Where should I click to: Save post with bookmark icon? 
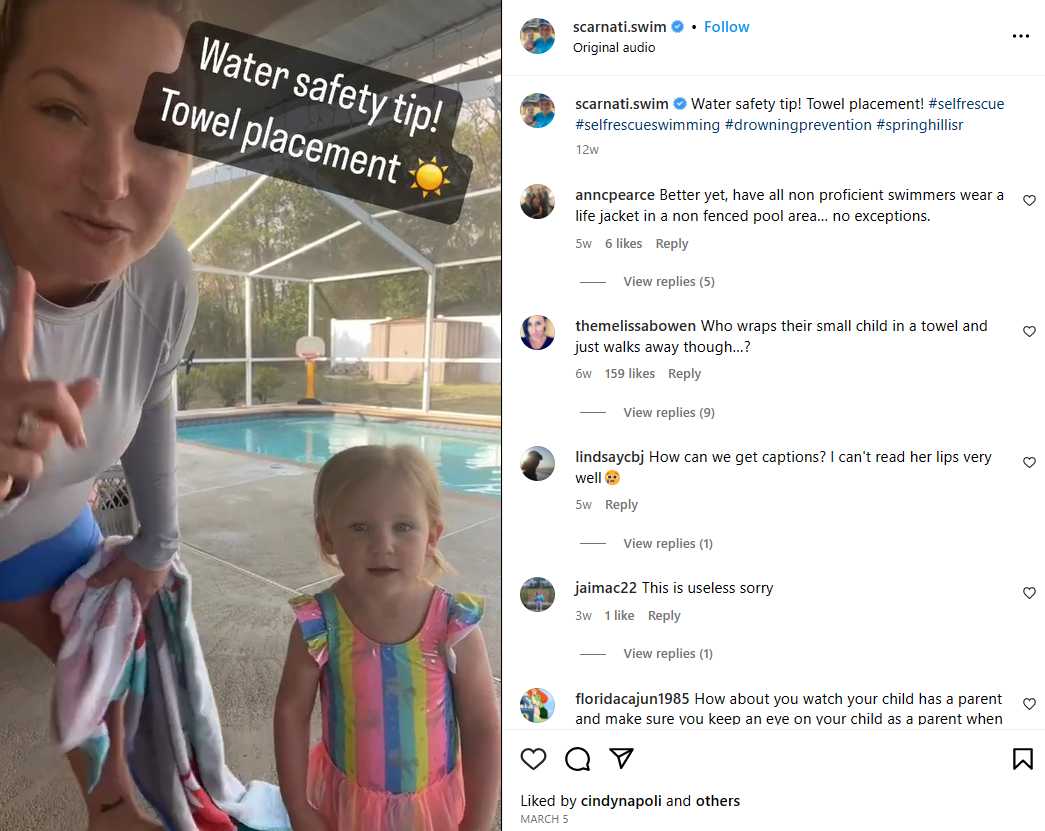coord(1022,758)
